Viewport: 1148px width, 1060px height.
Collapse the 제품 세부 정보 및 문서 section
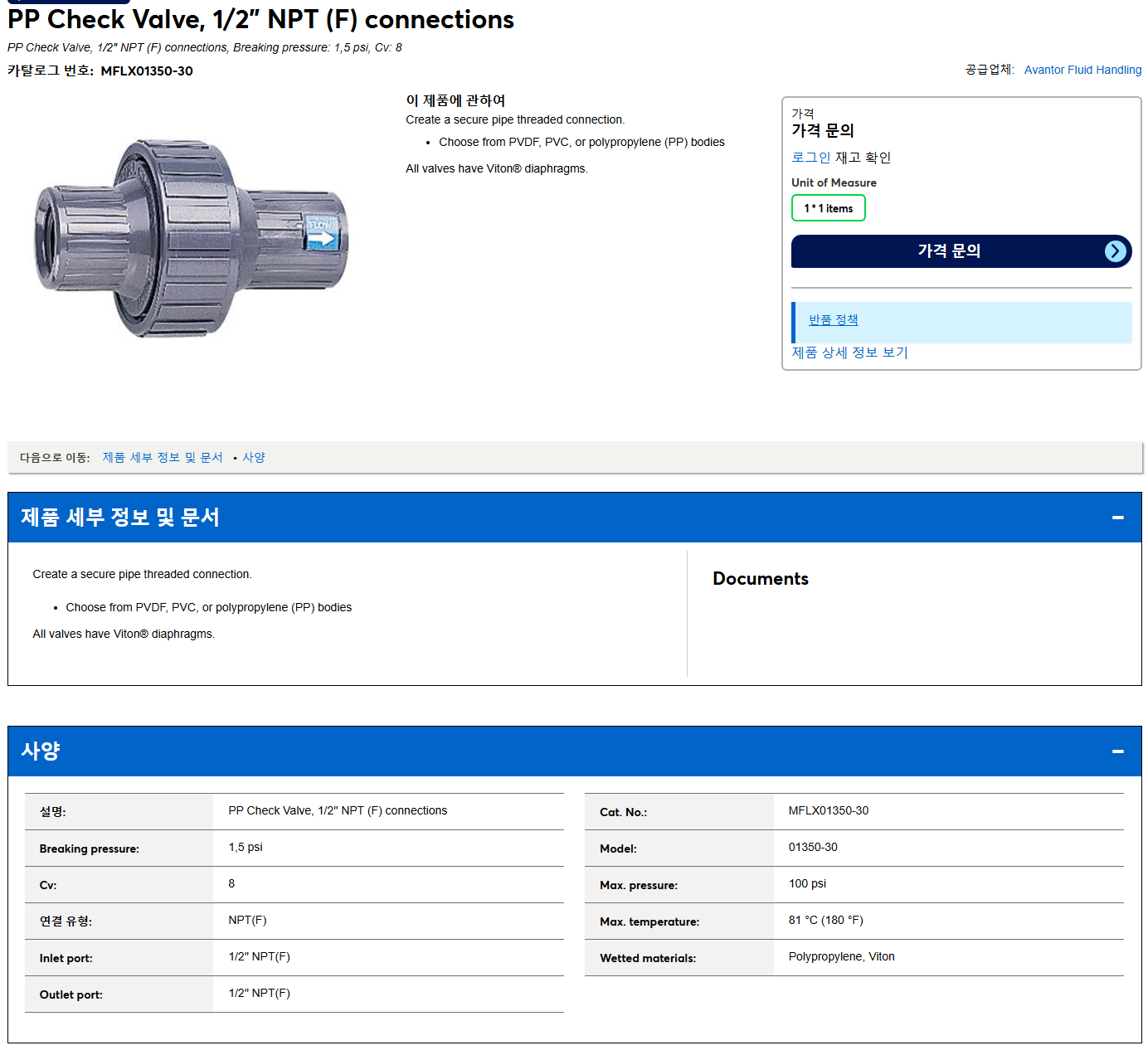coord(1117,518)
